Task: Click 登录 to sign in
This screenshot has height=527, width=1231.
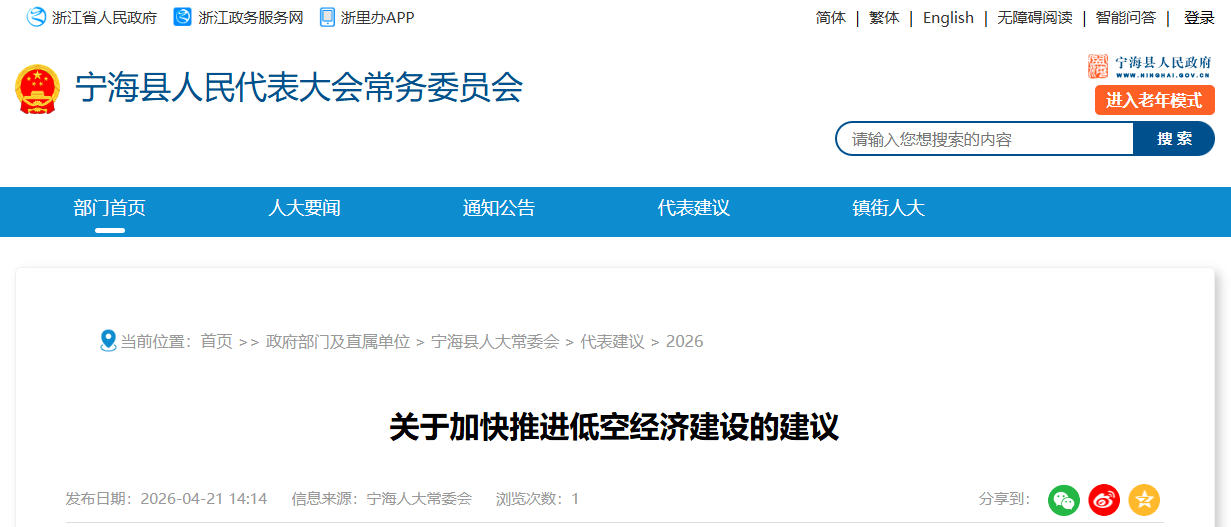Action: click(1199, 18)
